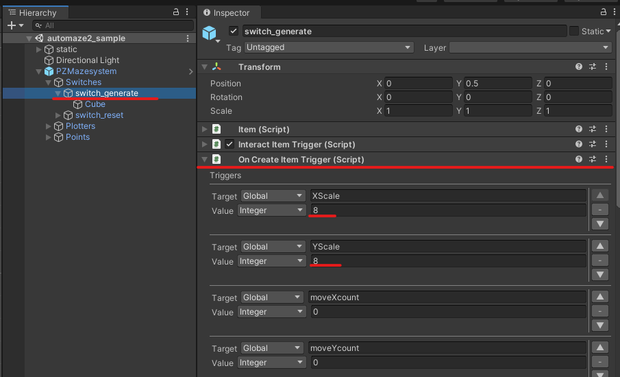The height and width of the screenshot is (377, 620).
Task: Select switch_reset in the hierarchy
Action: pos(99,115)
